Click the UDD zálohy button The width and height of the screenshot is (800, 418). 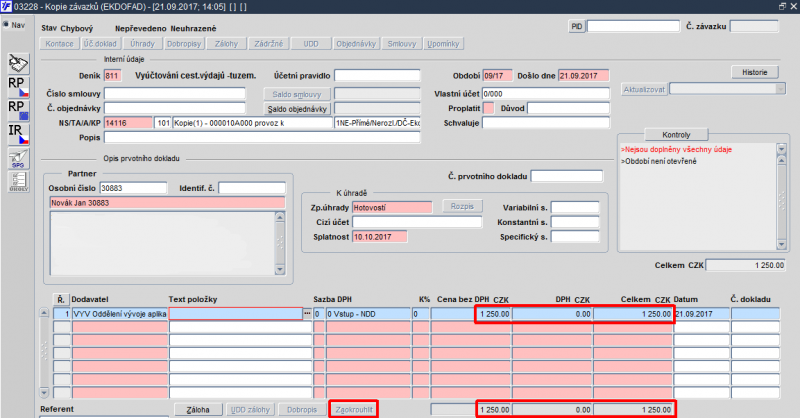(x=250, y=409)
